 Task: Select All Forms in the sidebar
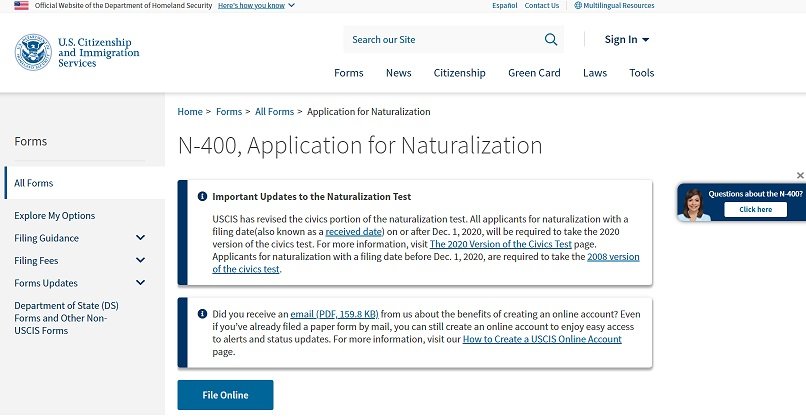click(34, 183)
